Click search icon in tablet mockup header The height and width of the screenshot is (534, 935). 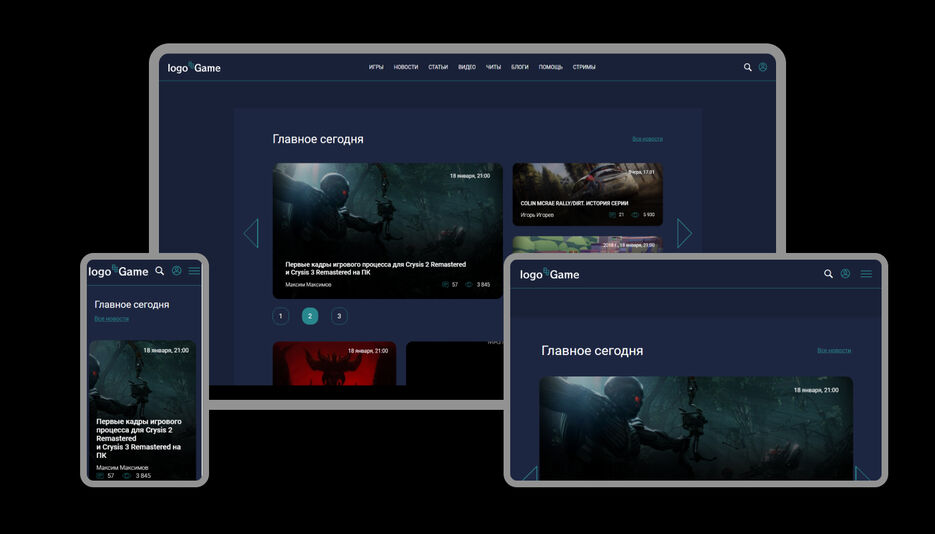[828, 274]
